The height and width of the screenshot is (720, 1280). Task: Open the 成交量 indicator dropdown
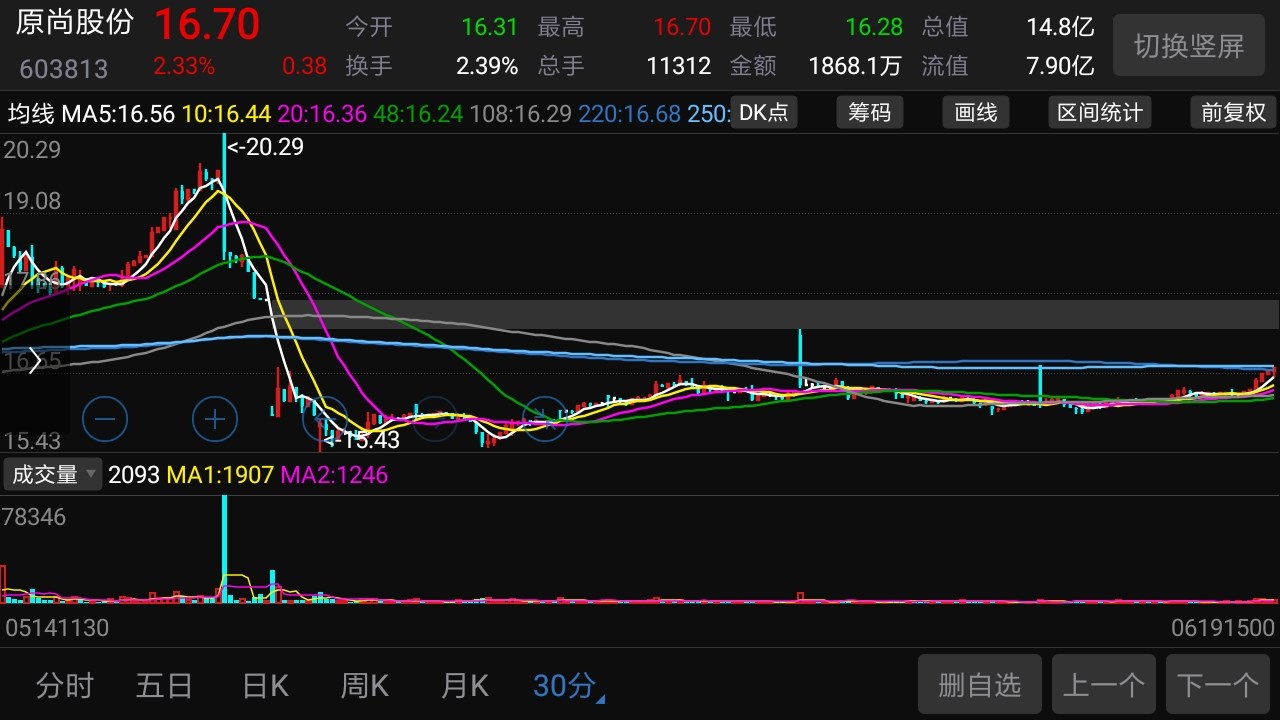[53, 474]
